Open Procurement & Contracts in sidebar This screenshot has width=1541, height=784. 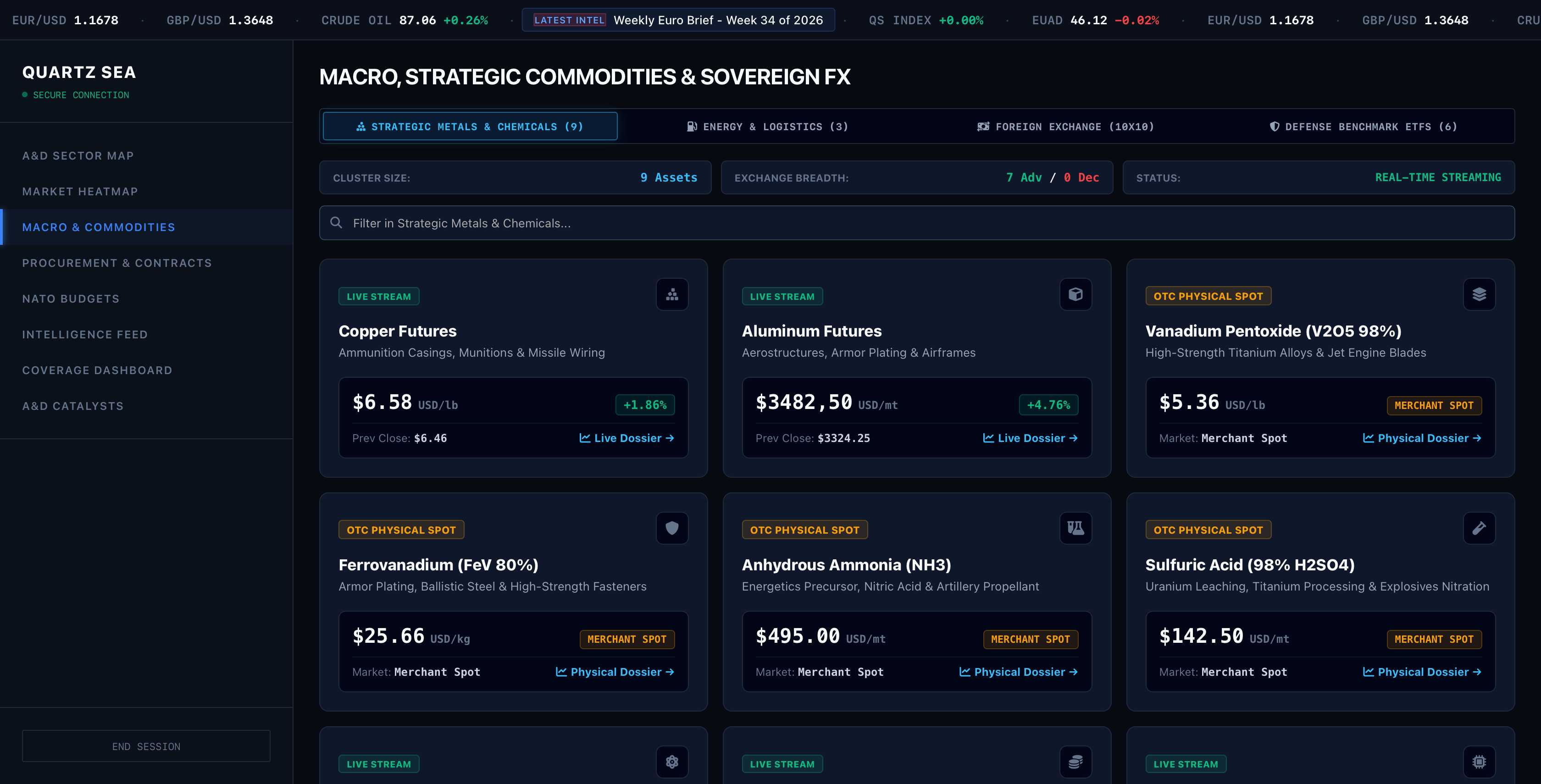tap(147, 263)
